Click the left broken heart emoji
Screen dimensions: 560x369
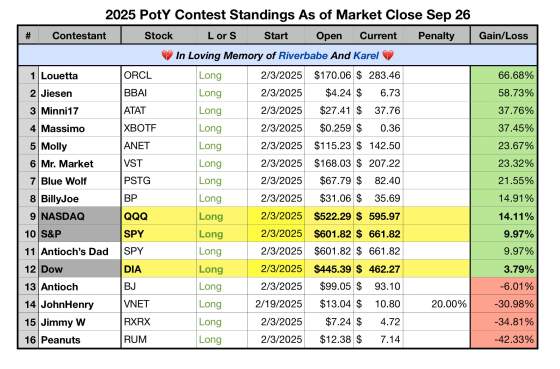[167, 55]
